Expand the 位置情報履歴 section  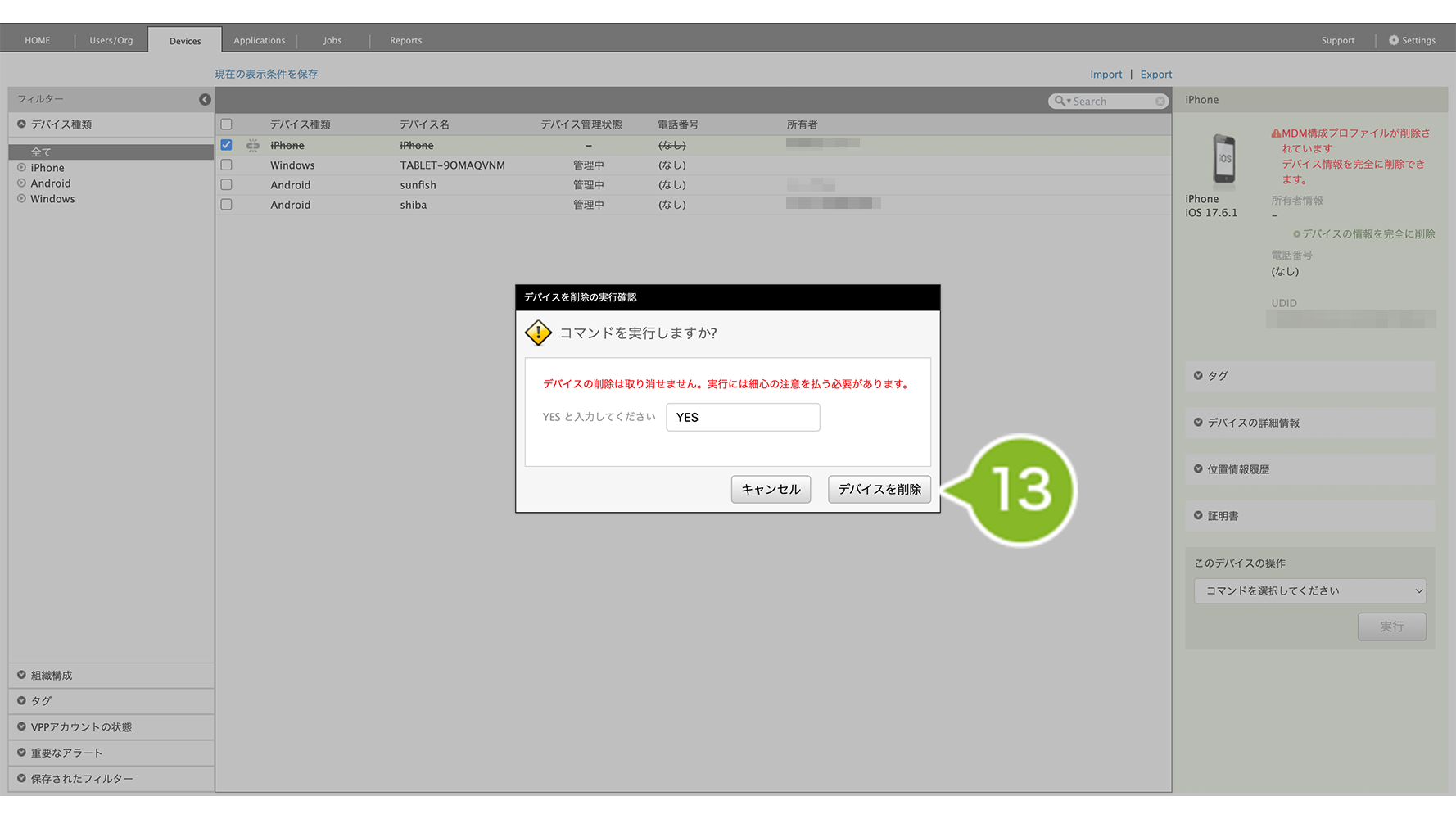(x=1310, y=469)
